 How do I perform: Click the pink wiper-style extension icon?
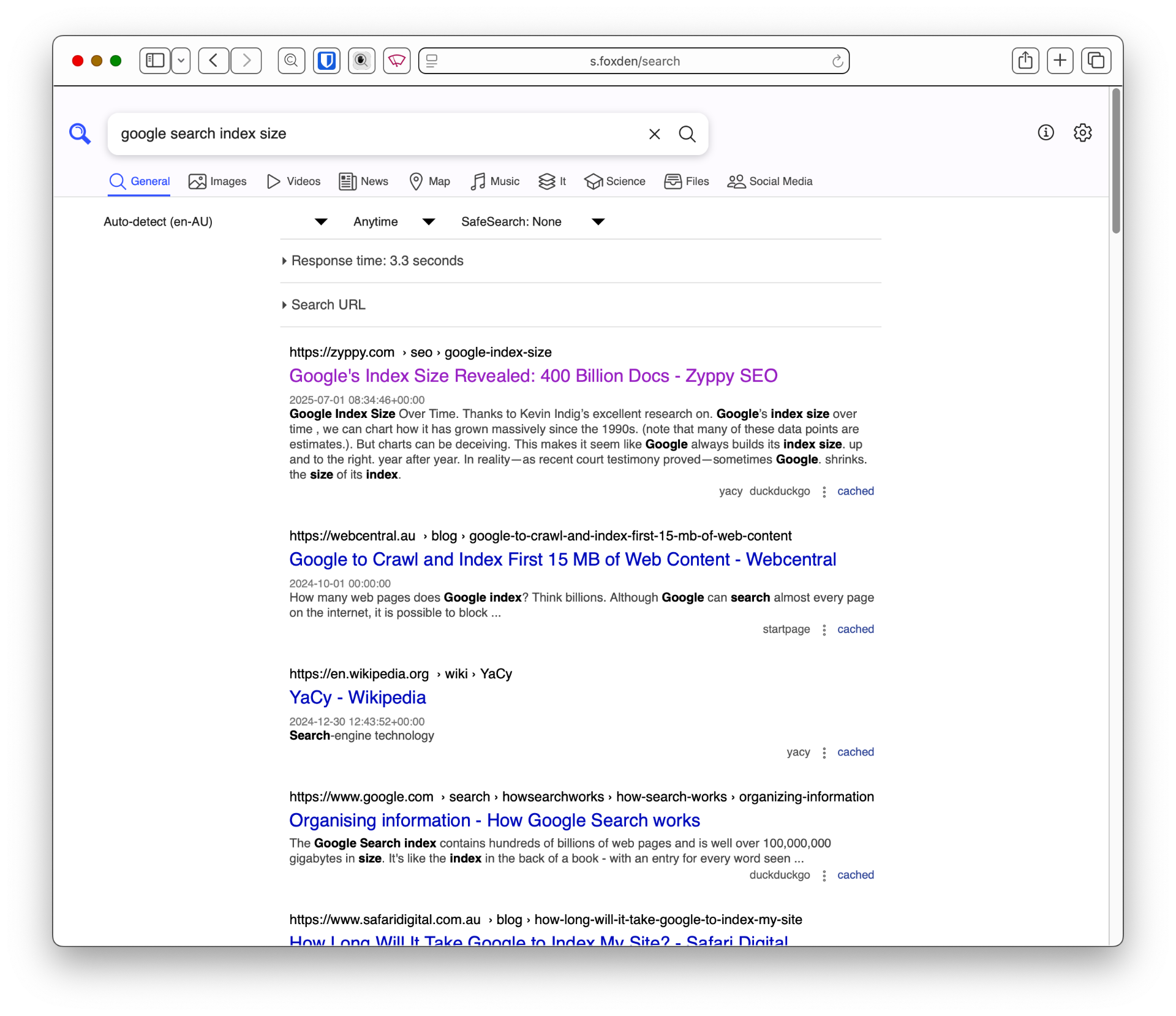396,61
